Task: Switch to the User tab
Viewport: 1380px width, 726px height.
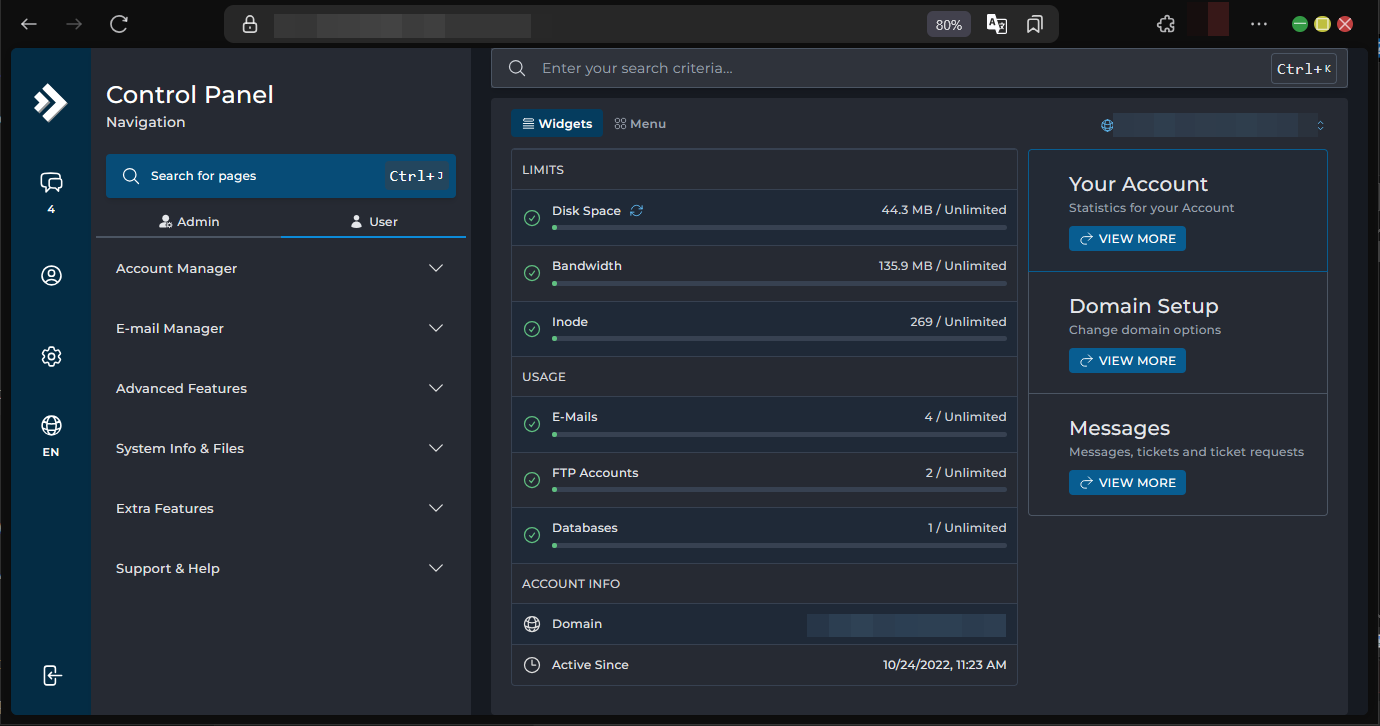Action: (374, 222)
